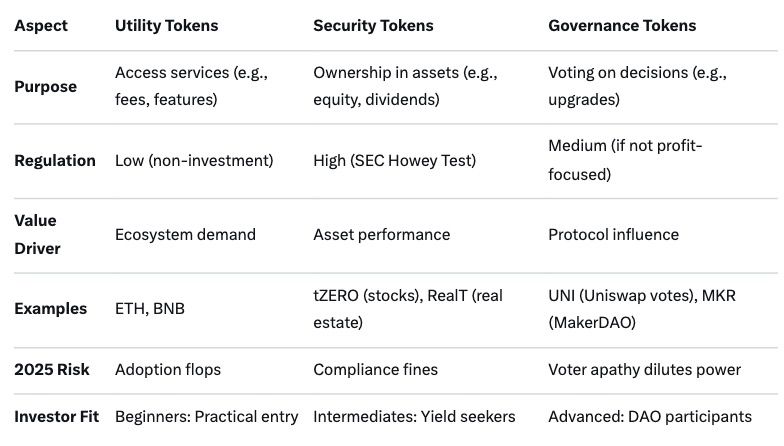
Task: Click the 'Ecosystem demand' cell
Action: coord(185,234)
